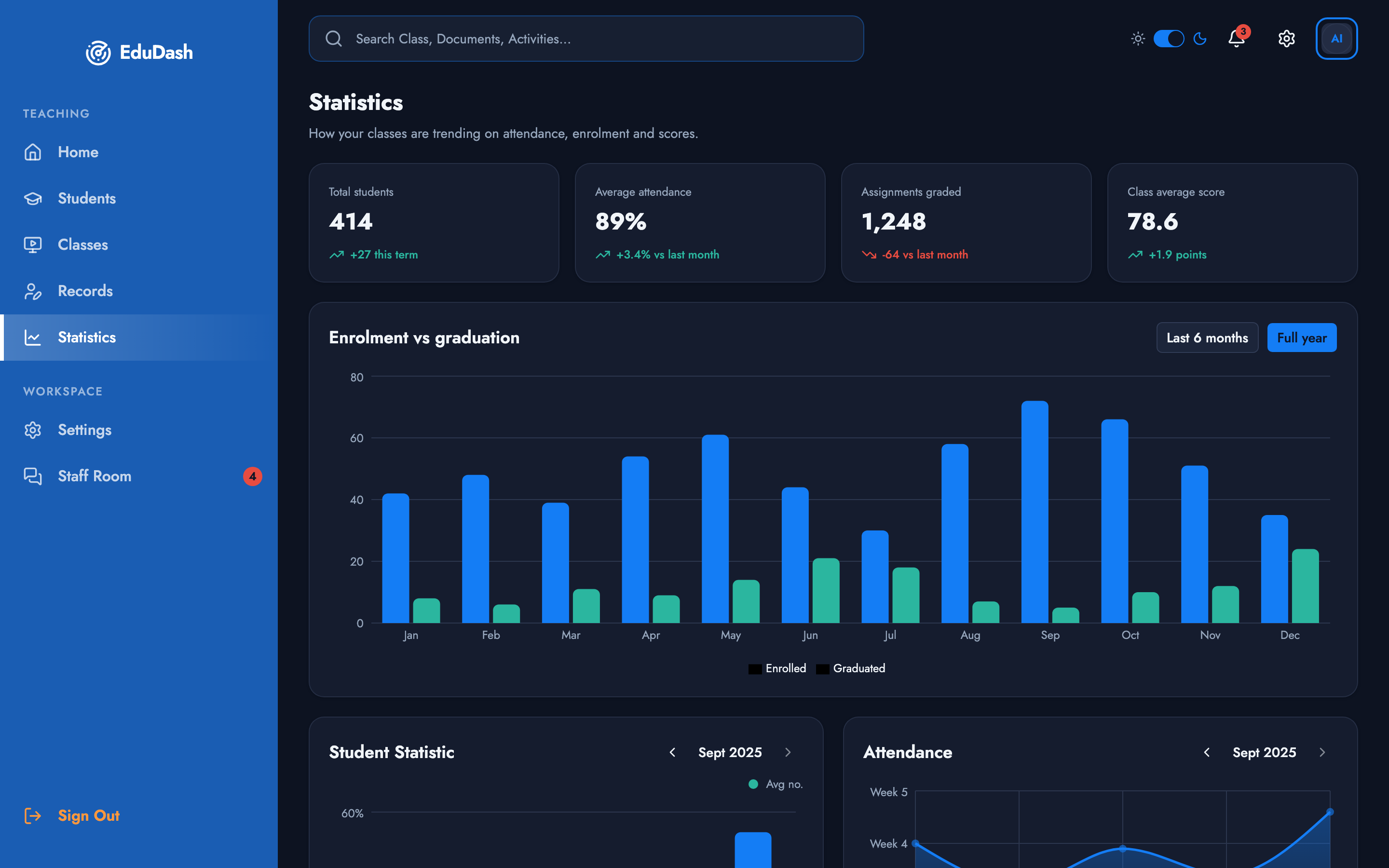The image size is (1389, 868).
Task: Click the moon dark-mode icon
Action: [1199, 39]
